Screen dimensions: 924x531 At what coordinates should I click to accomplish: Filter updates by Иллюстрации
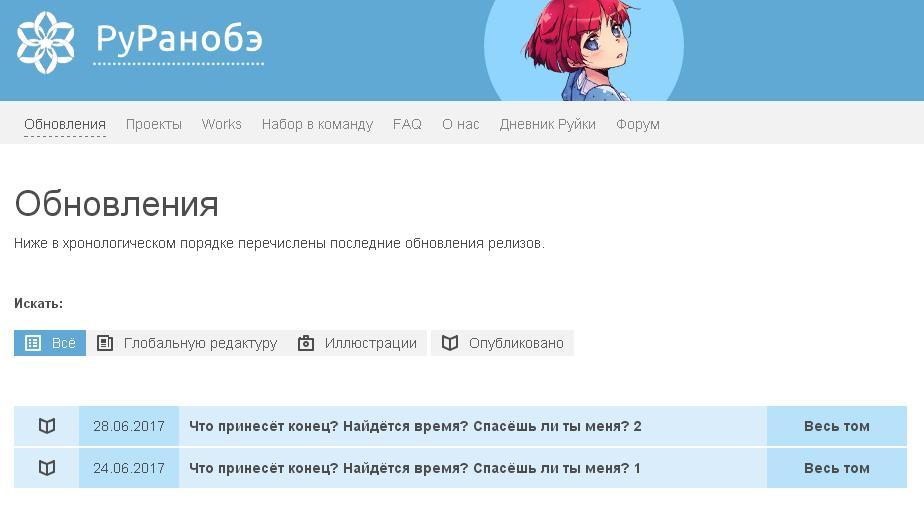click(x=358, y=343)
